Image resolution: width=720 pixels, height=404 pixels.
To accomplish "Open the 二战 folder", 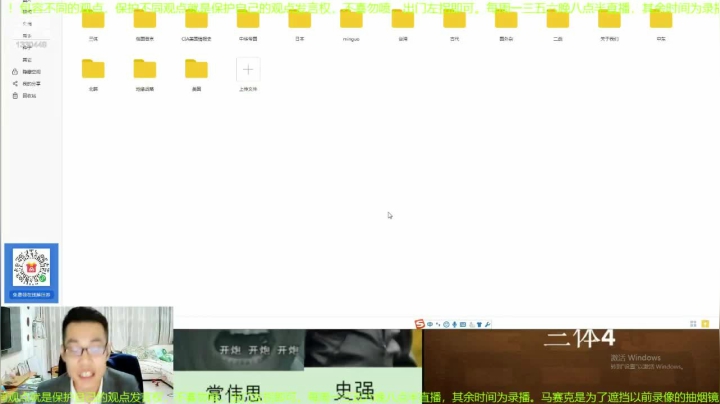I will [x=558, y=20].
